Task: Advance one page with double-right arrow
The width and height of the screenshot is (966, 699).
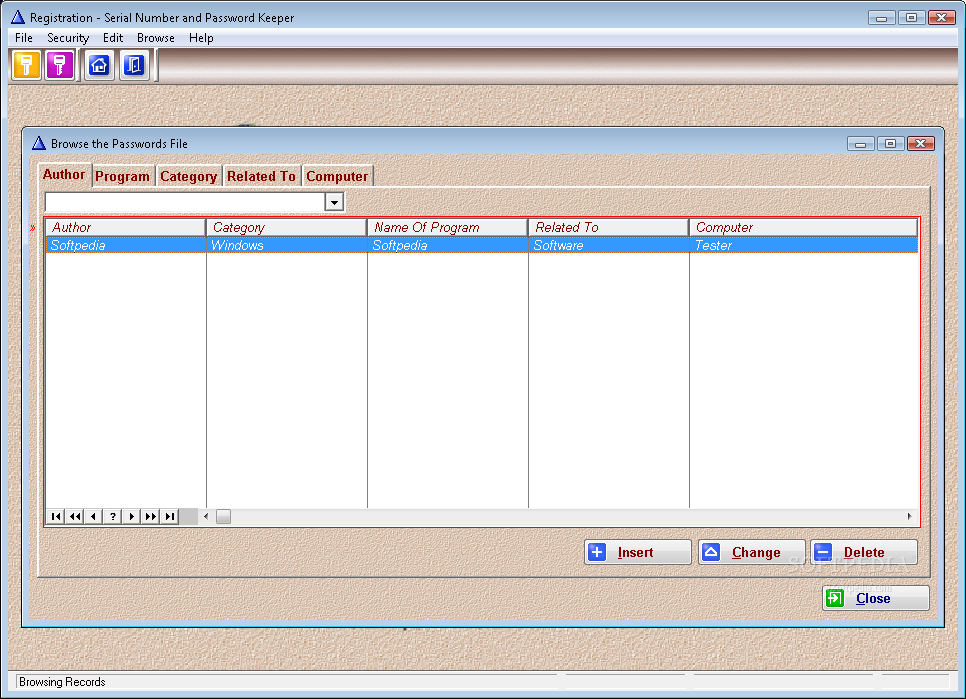Action: (x=150, y=517)
